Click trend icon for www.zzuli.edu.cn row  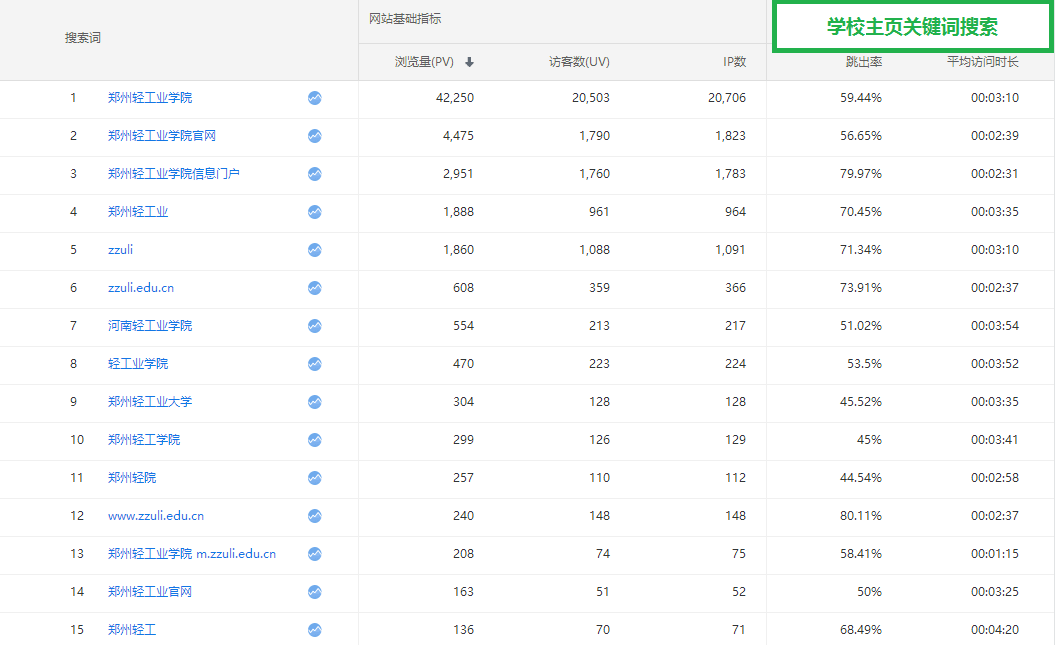click(315, 516)
